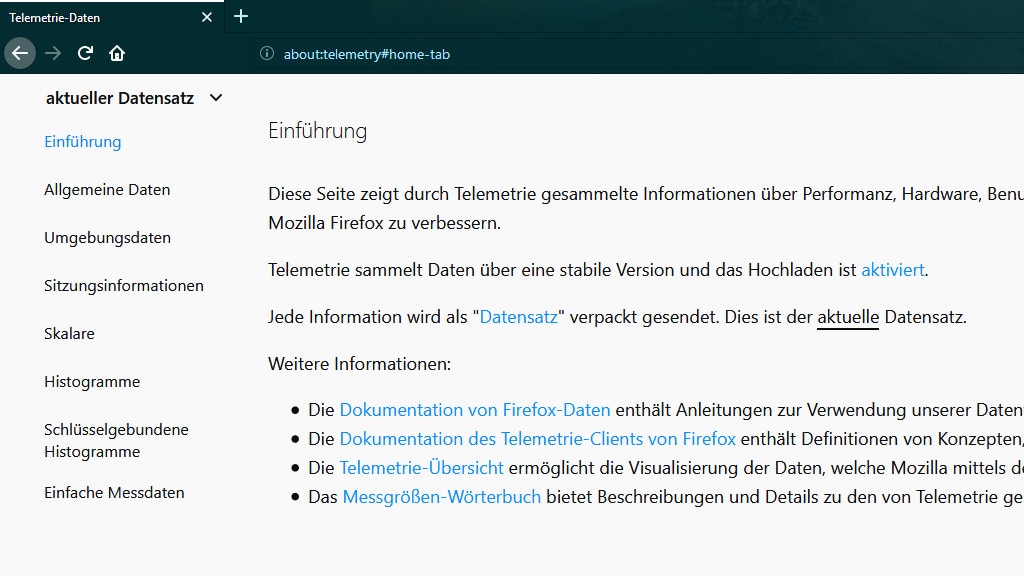Open the Einfache Messdaten section
The height and width of the screenshot is (576, 1024).
click(x=114, y=492)
